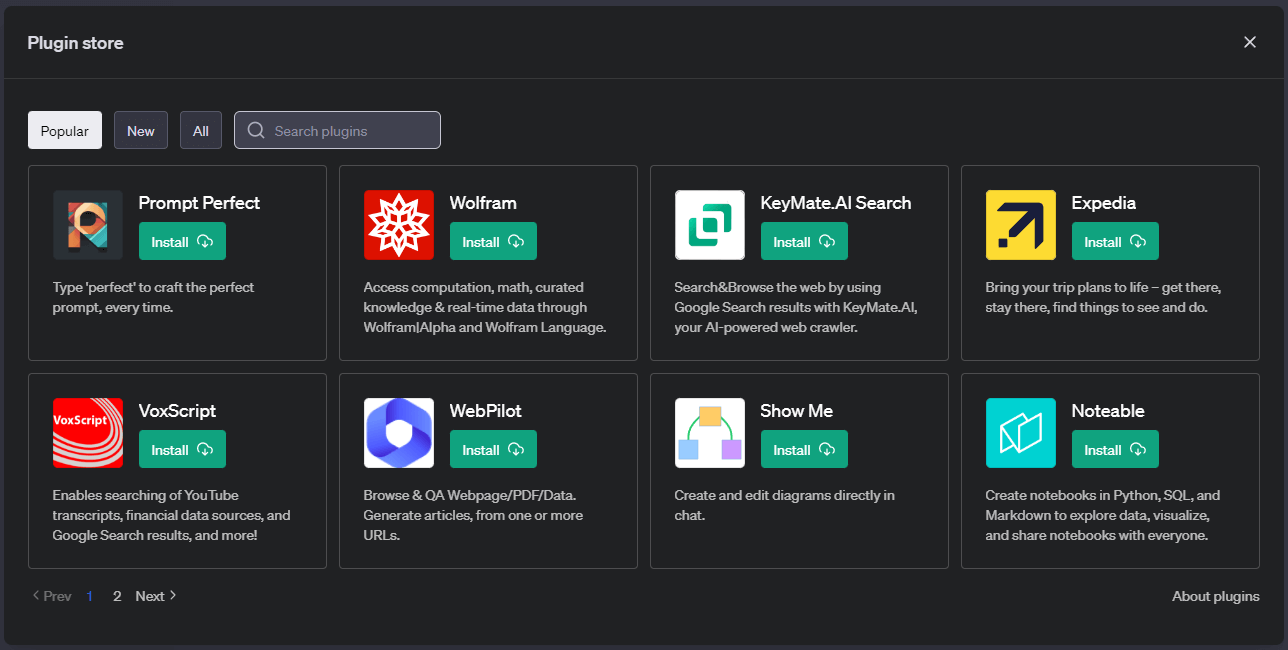
Task: Install the Show Me plugin
Action: pos(804,449)
